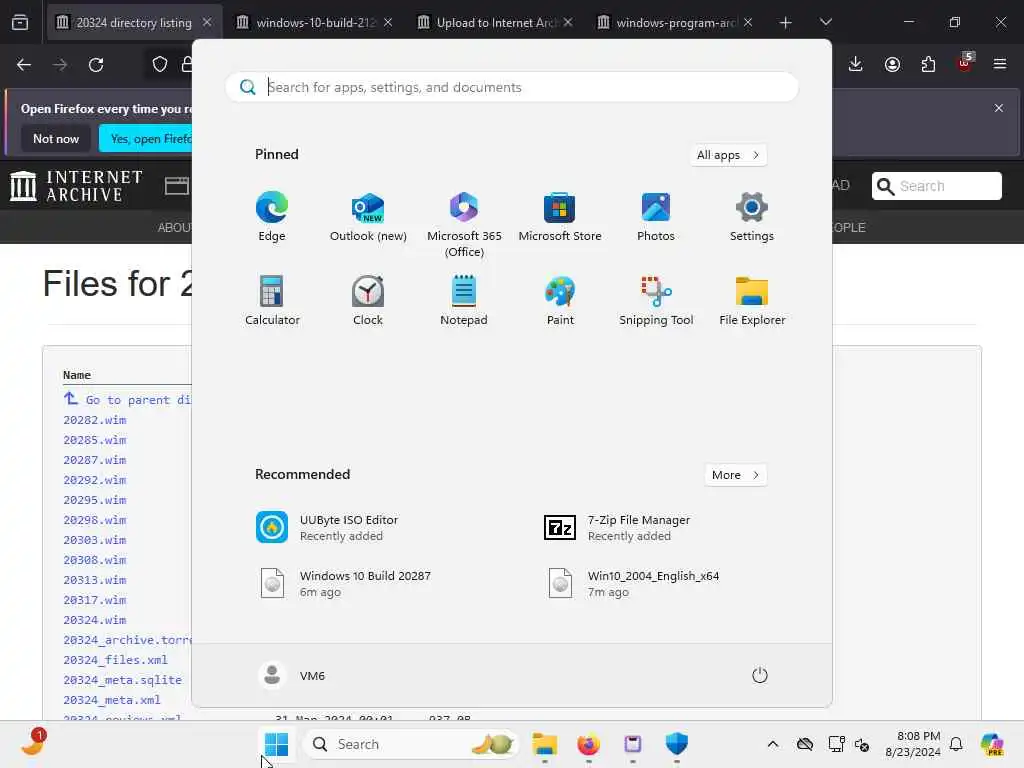Launch the Calculator app

point(272,300)
